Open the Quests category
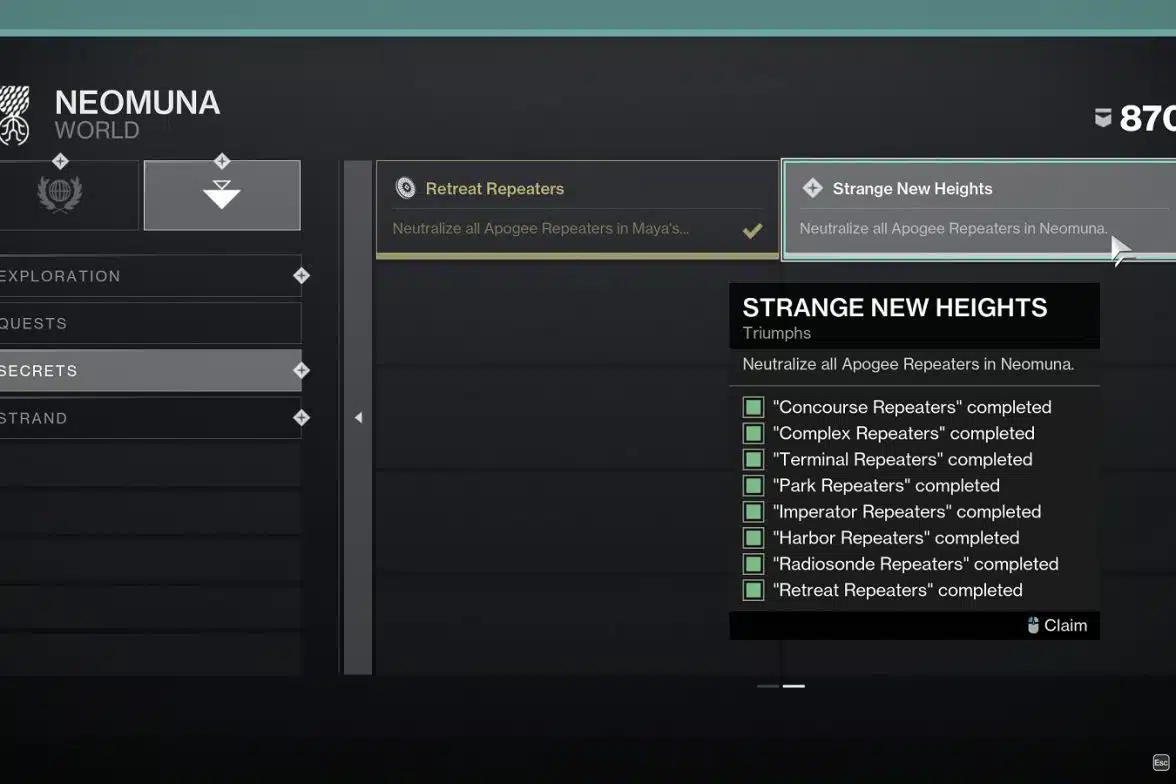 tap(150, 323)
